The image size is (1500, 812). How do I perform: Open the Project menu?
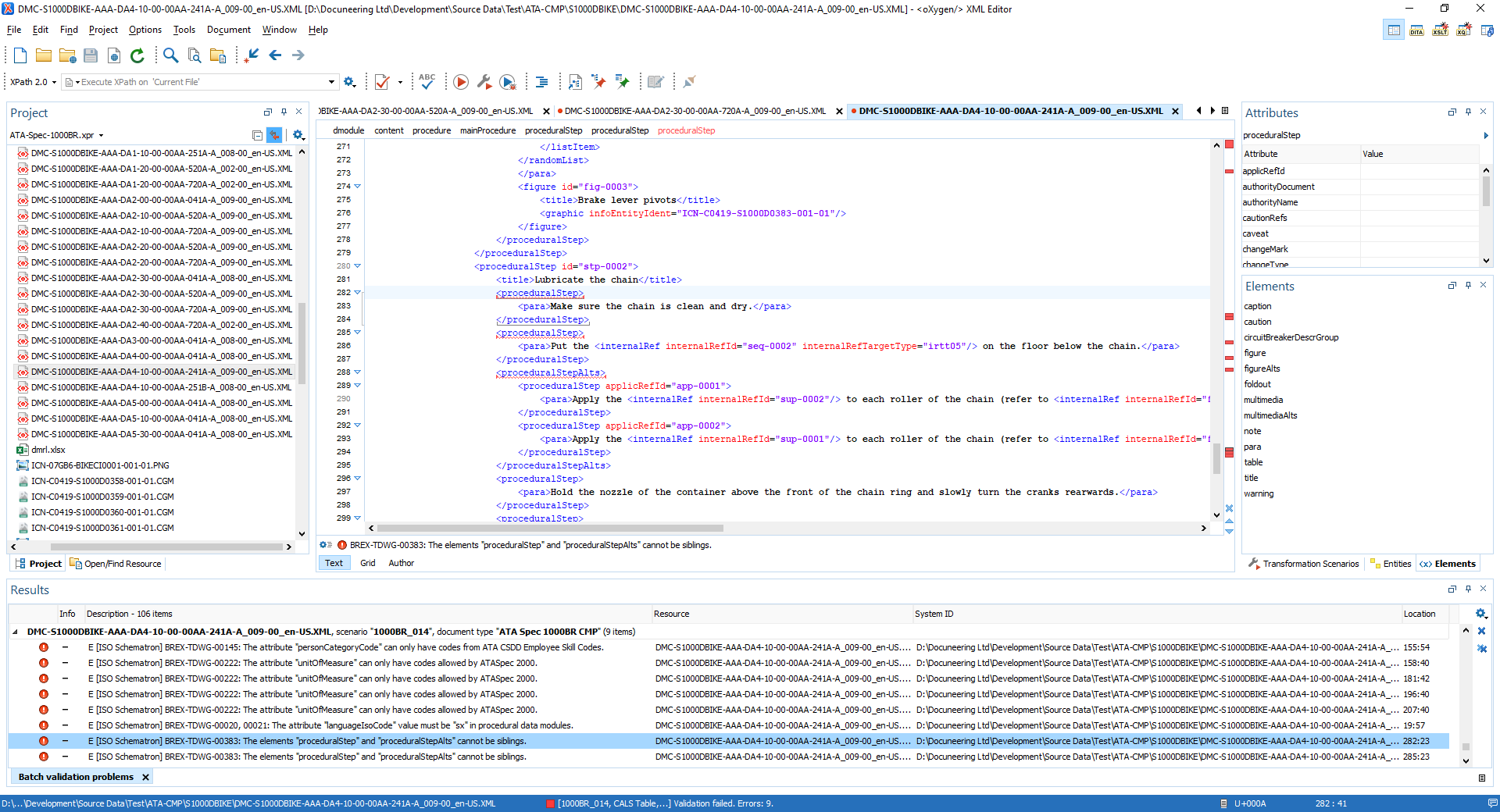103,30
